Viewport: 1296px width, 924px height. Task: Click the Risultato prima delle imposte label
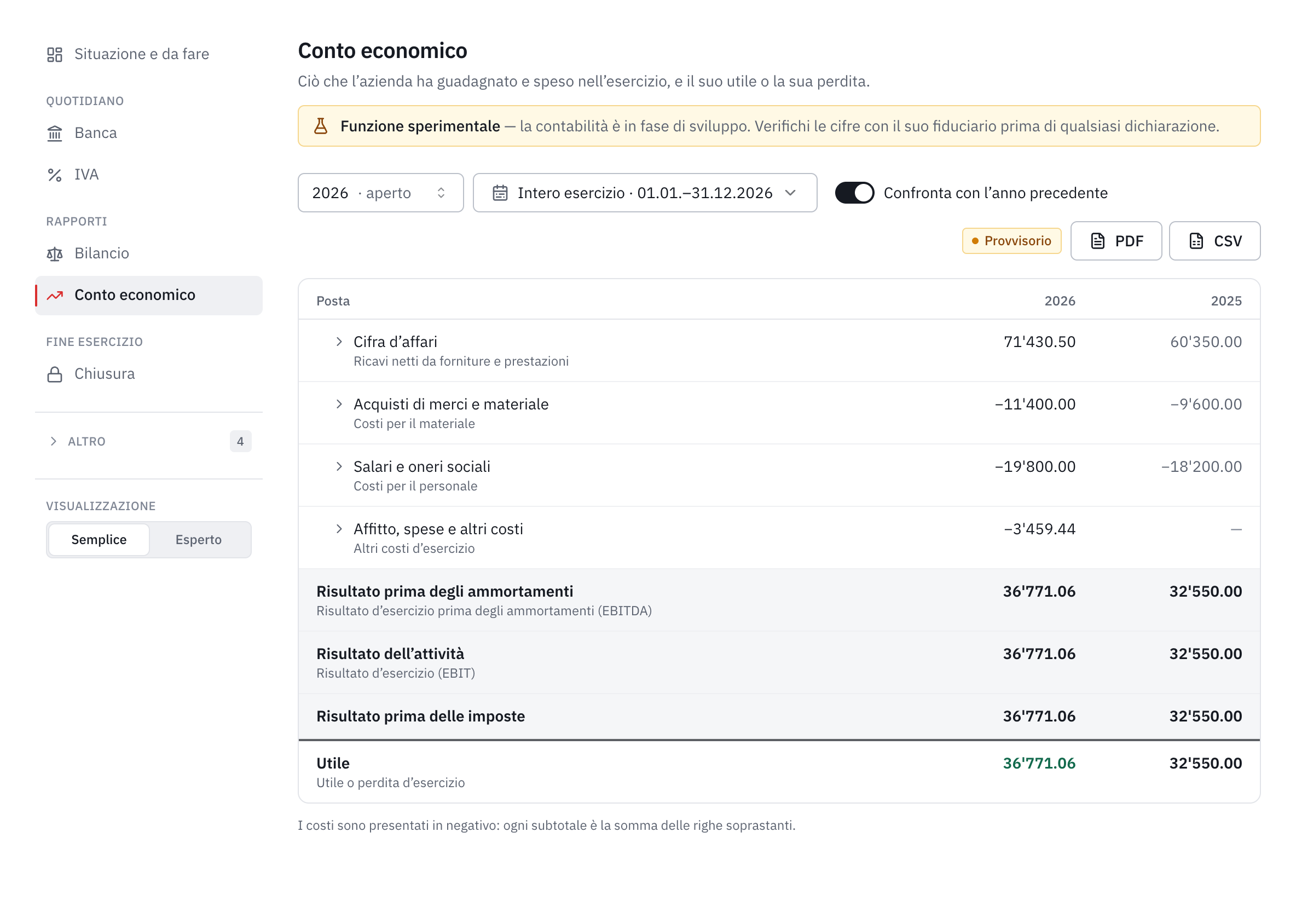421,717
